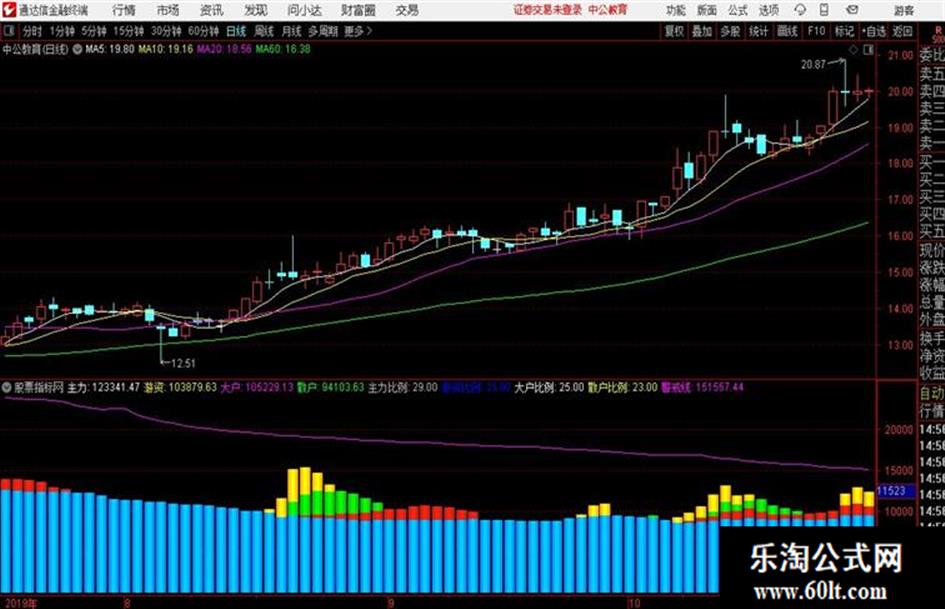This screenshot has width=945, height=609.
Task: Expand the main chart indicator dropdown arrow
Action: click(78, 49)
